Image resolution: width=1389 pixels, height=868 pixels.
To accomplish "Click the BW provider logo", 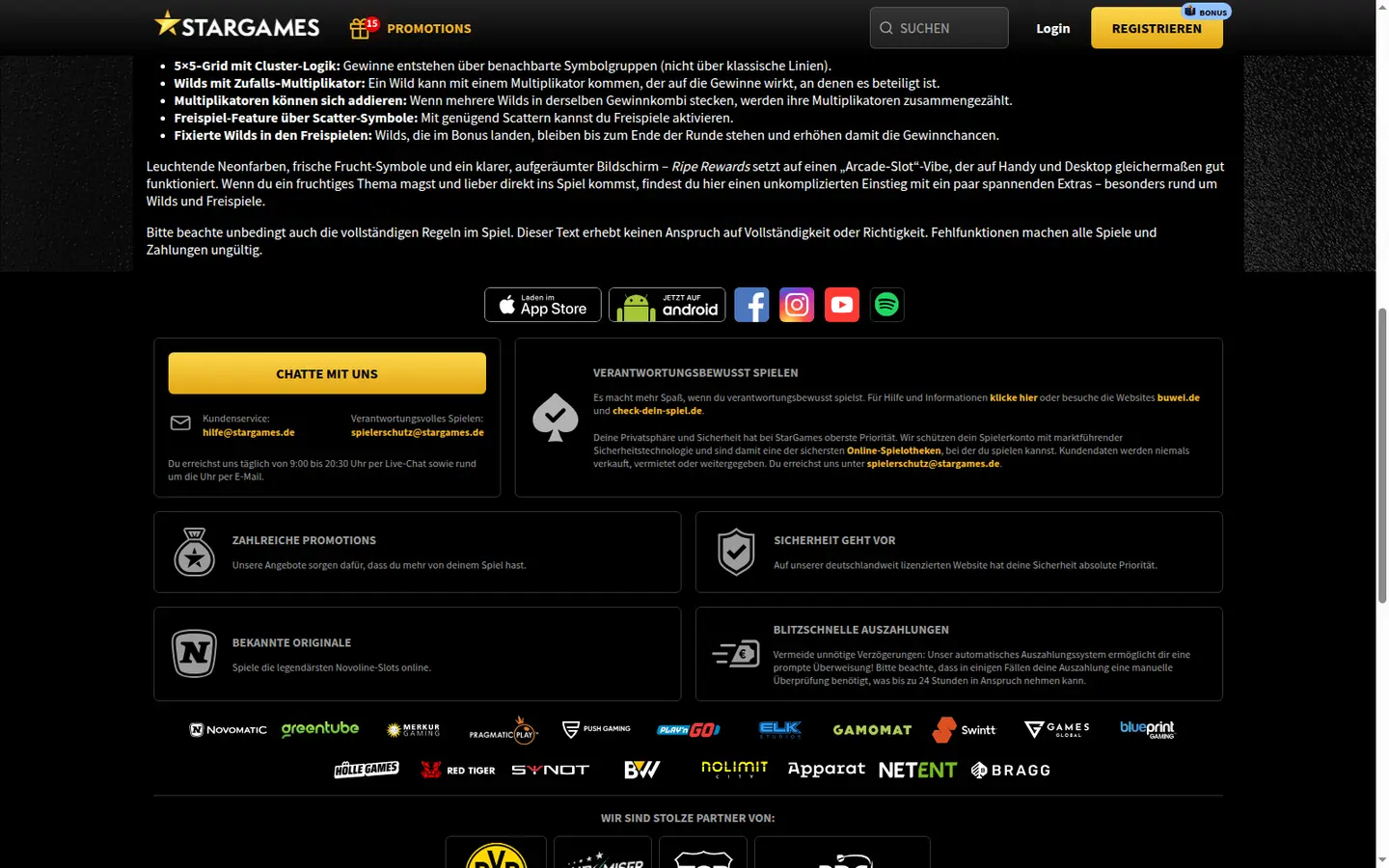I will (642, 770).
